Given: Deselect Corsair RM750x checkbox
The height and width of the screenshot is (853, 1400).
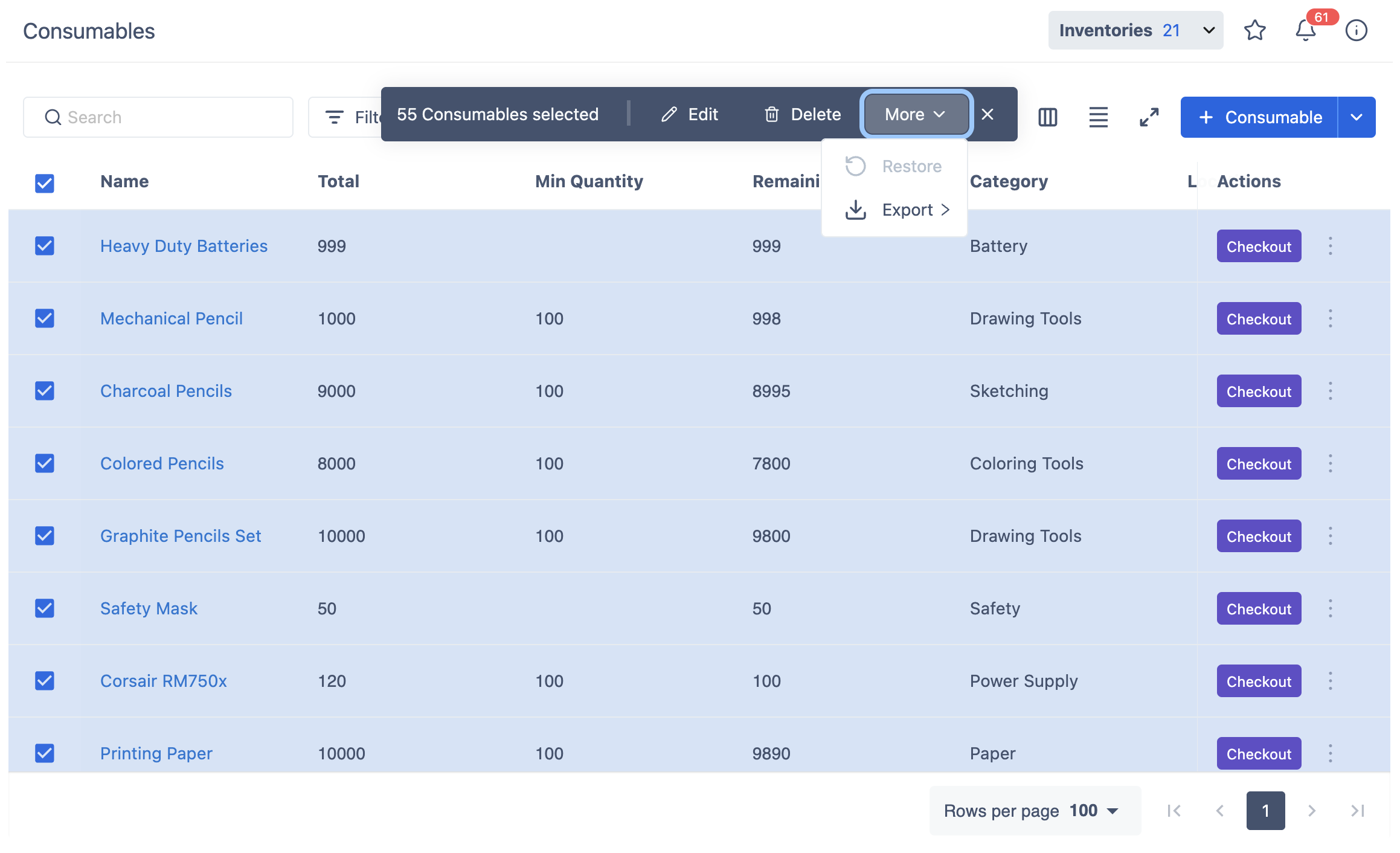Looking at the screenshot, I should click(45, 681).
